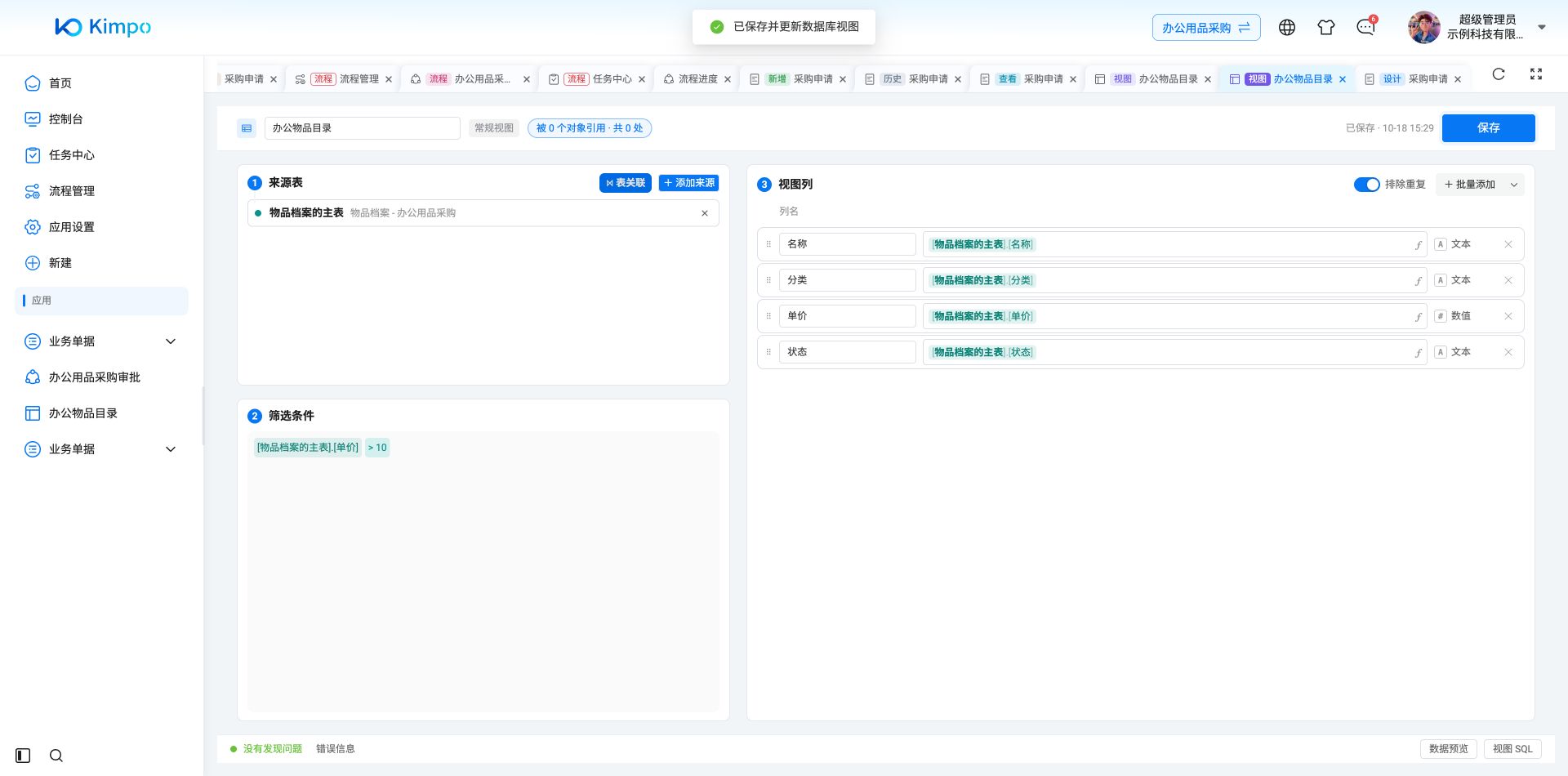Click the 被 0 个对象引用 reference badge
The width and height of the screenshot is (1568, 776).
click(x=590, y=128)
